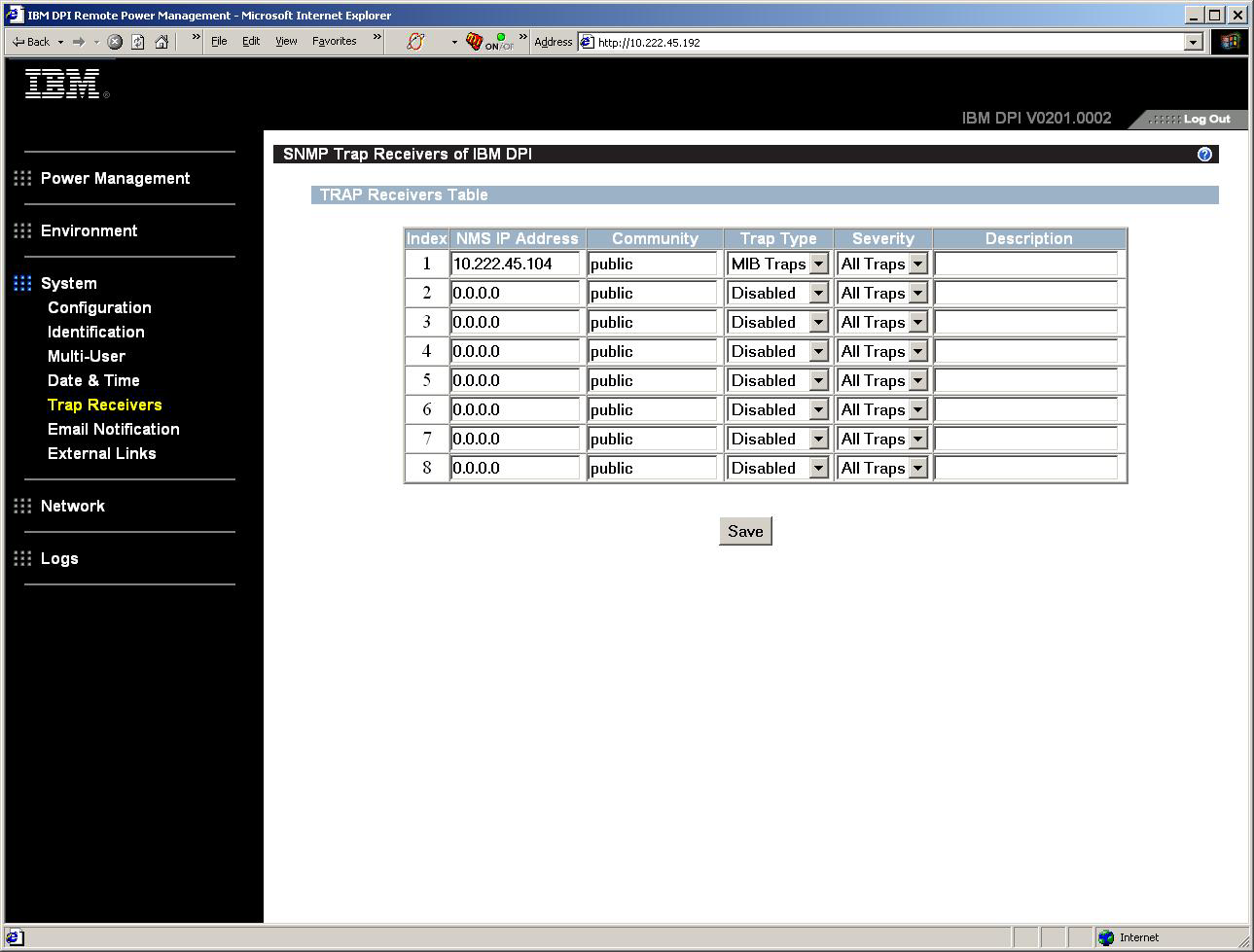Image resolution: width=1254 pixels, height=952 pixels.
Task: Open row 7 Severity dropdown
Action: click(882, 439)
